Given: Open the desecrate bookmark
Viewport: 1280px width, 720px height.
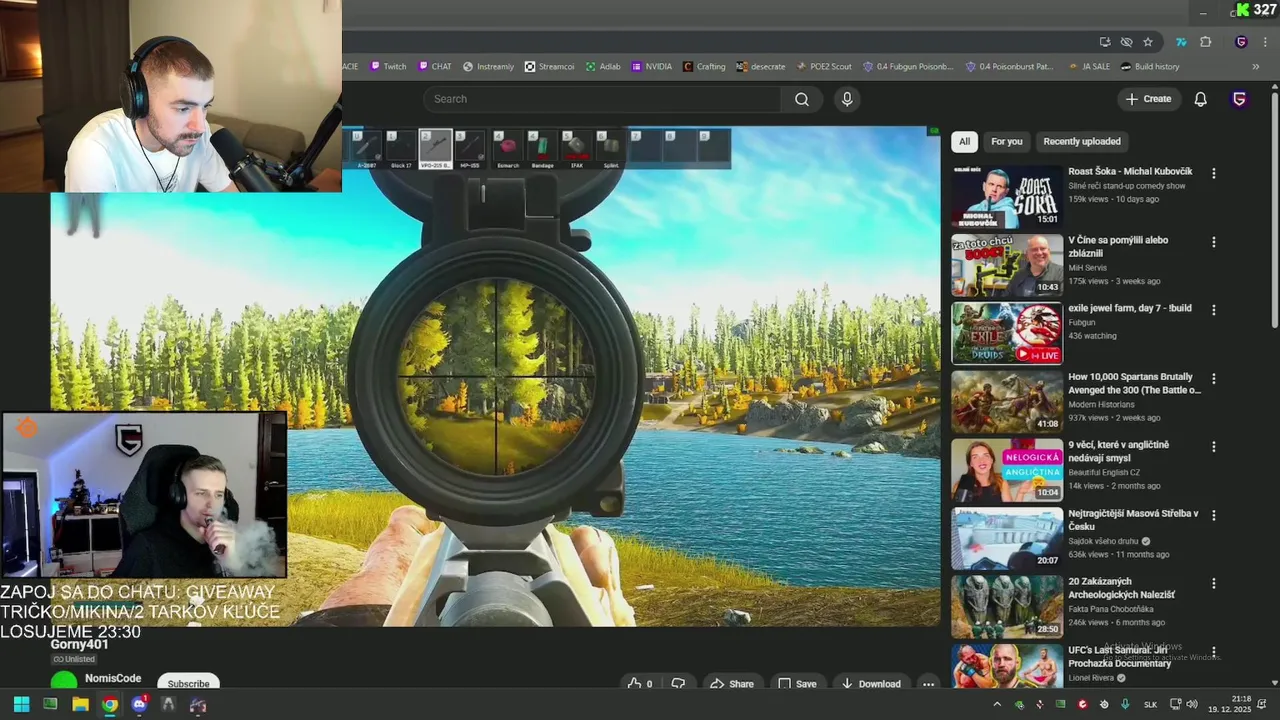Looking at the screenshot, I should tap(761, 67).
